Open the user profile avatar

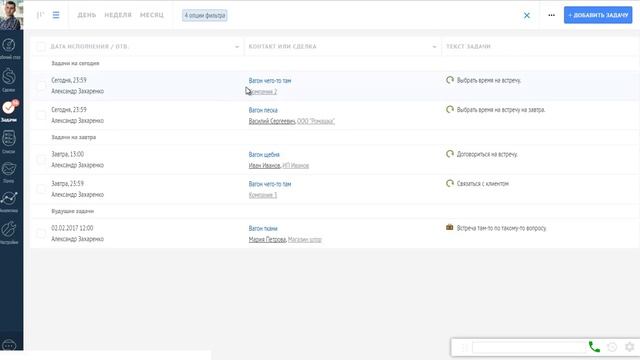(x=11, y=15)
